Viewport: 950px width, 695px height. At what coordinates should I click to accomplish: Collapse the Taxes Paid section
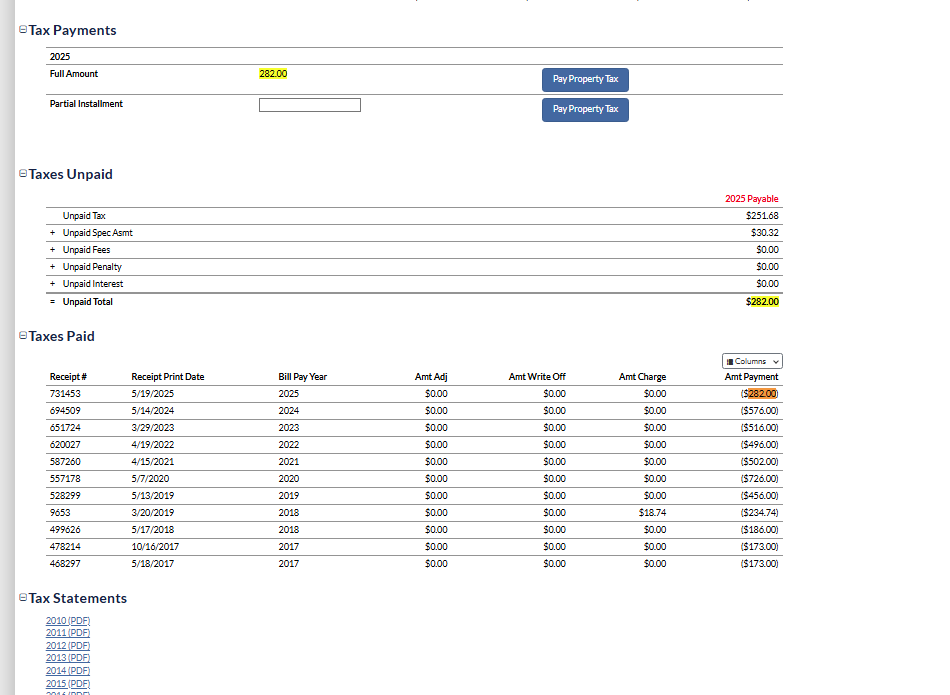23,337
